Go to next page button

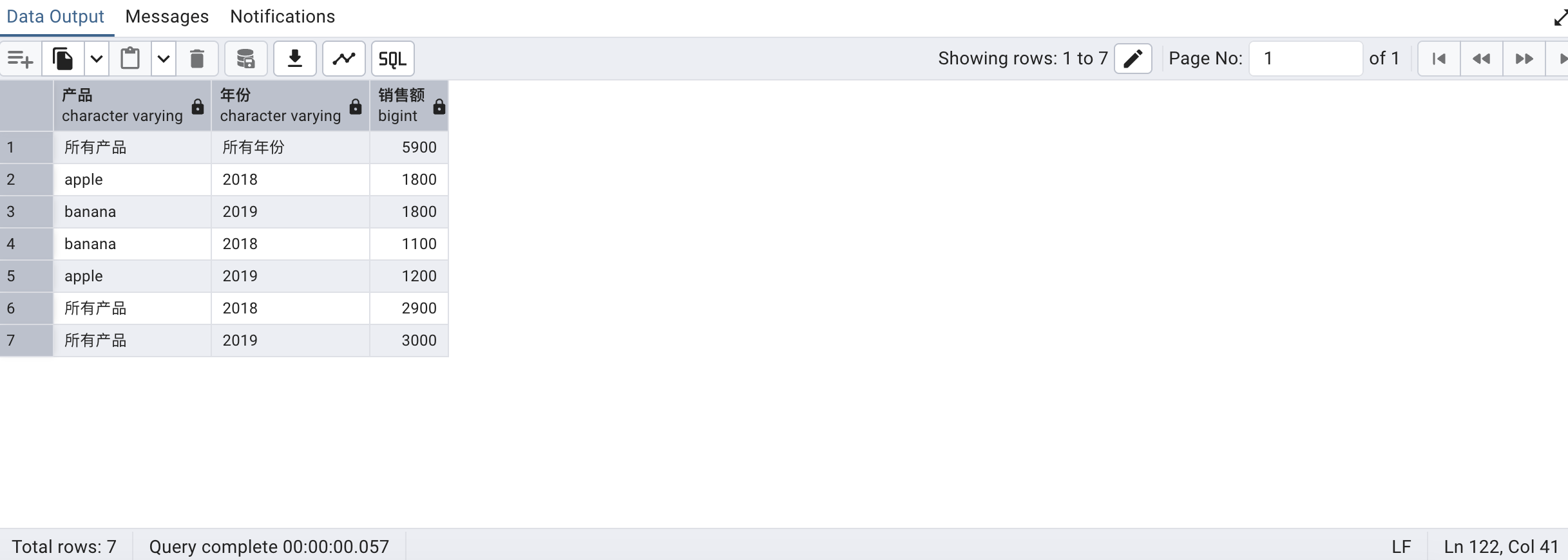[1524, 59]
